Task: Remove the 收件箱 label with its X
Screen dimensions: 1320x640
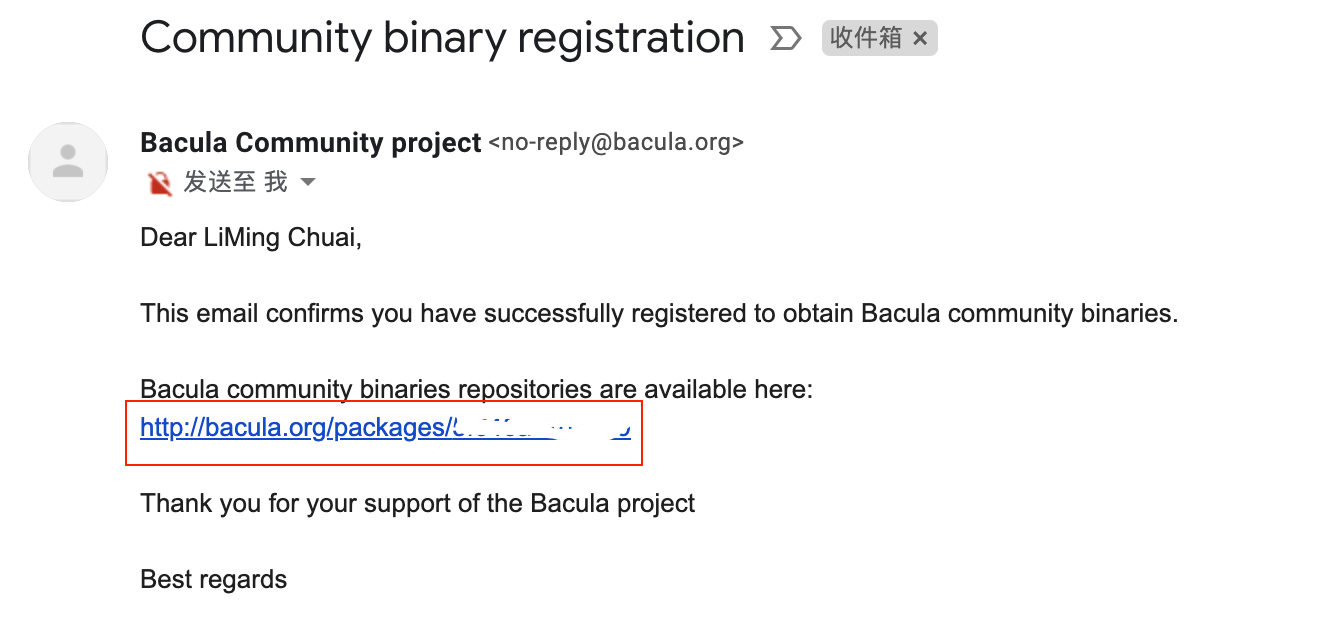Action: pos(920,39)
